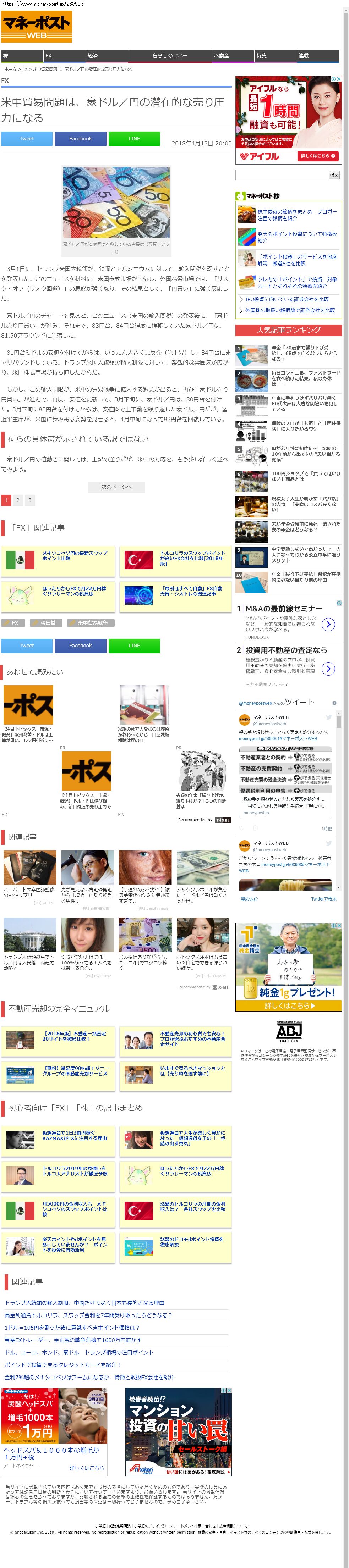Share article with the top Tweet button
Viewport: 349px width, 1568px height.
click(27, 139)
